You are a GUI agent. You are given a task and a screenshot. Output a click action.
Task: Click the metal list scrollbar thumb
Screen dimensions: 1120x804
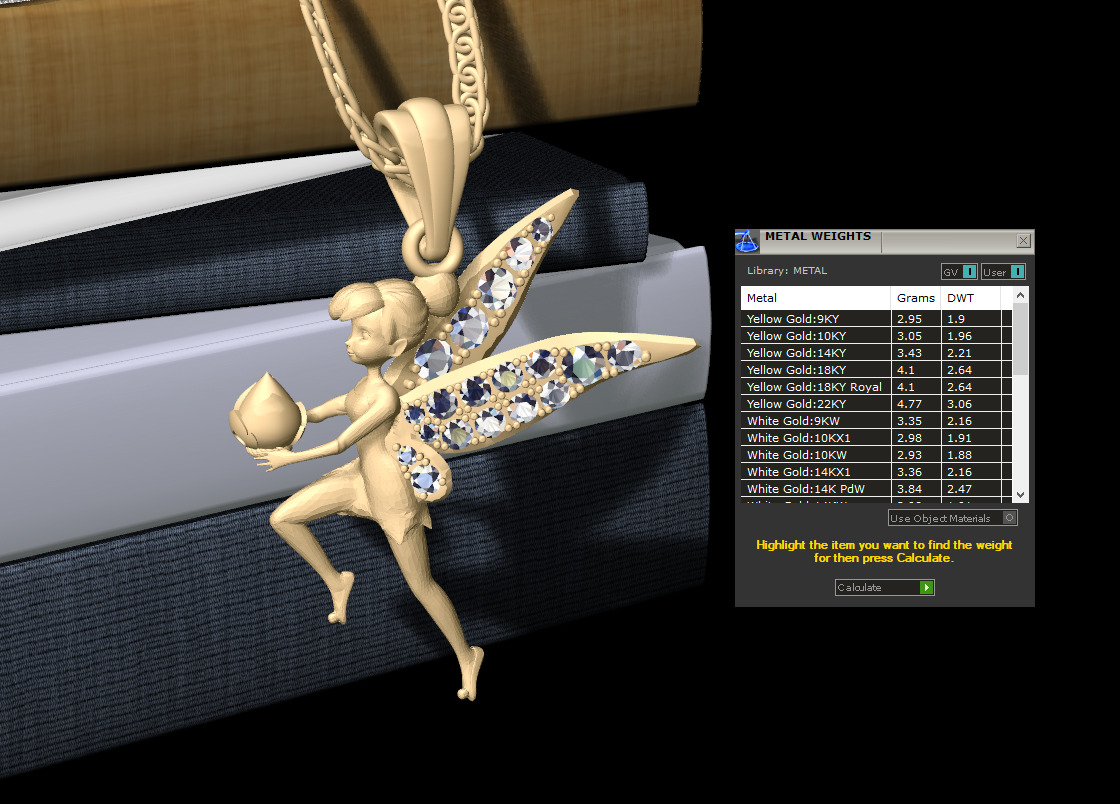(1020, 339)
